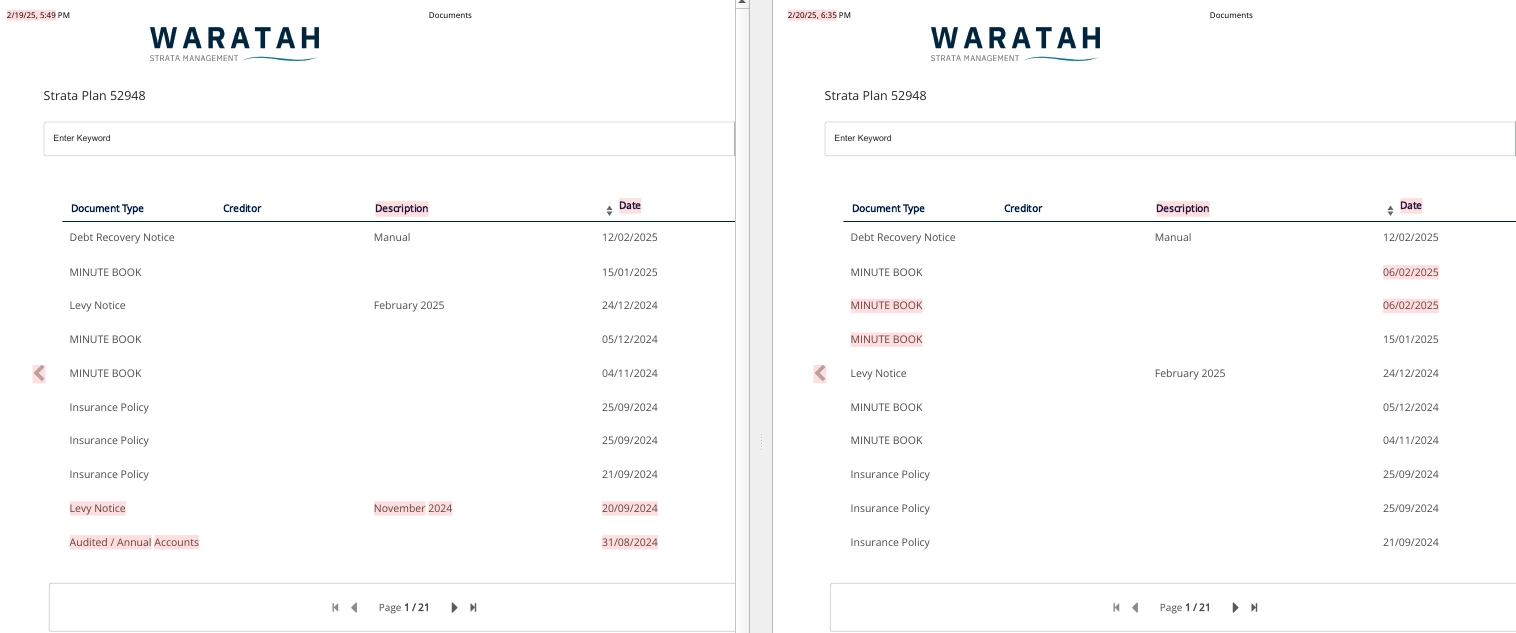Click 'February 2025' description in 2/20/25 document
Image resolution: width=1516 pixels, height=633 pixels.
1190,373
